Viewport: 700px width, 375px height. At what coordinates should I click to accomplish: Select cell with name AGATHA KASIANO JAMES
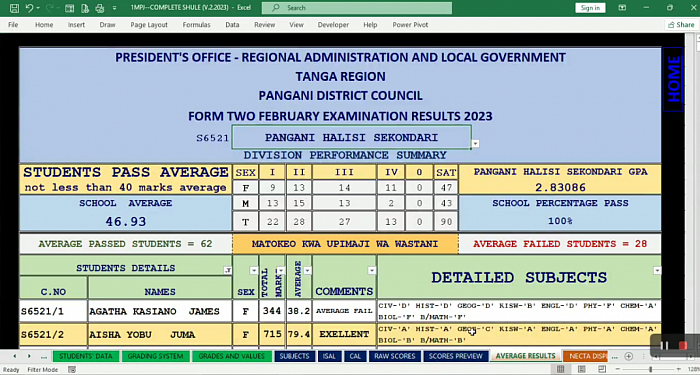(160, 311)
